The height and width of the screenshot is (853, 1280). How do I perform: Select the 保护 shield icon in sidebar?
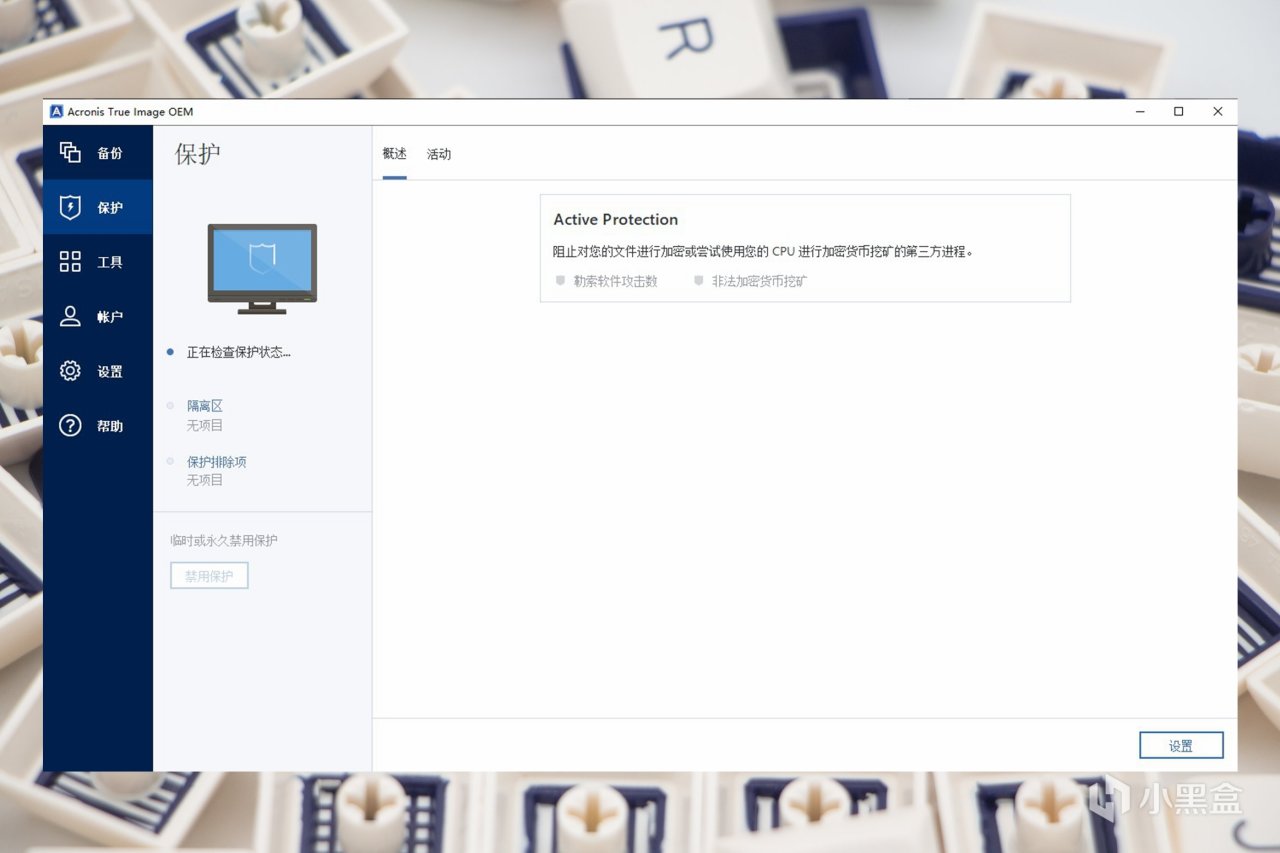click(x=70, y=207)
